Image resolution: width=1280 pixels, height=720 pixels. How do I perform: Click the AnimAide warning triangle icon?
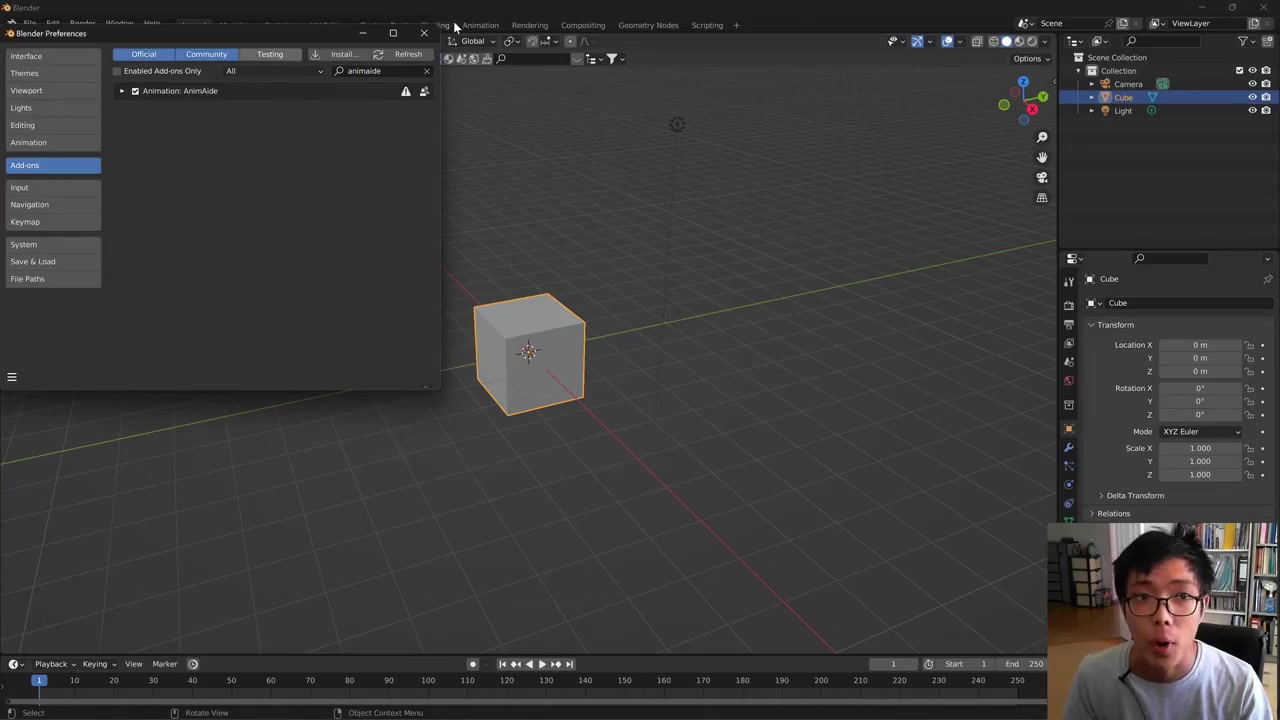pyautogui.click(x=405, y=91)
